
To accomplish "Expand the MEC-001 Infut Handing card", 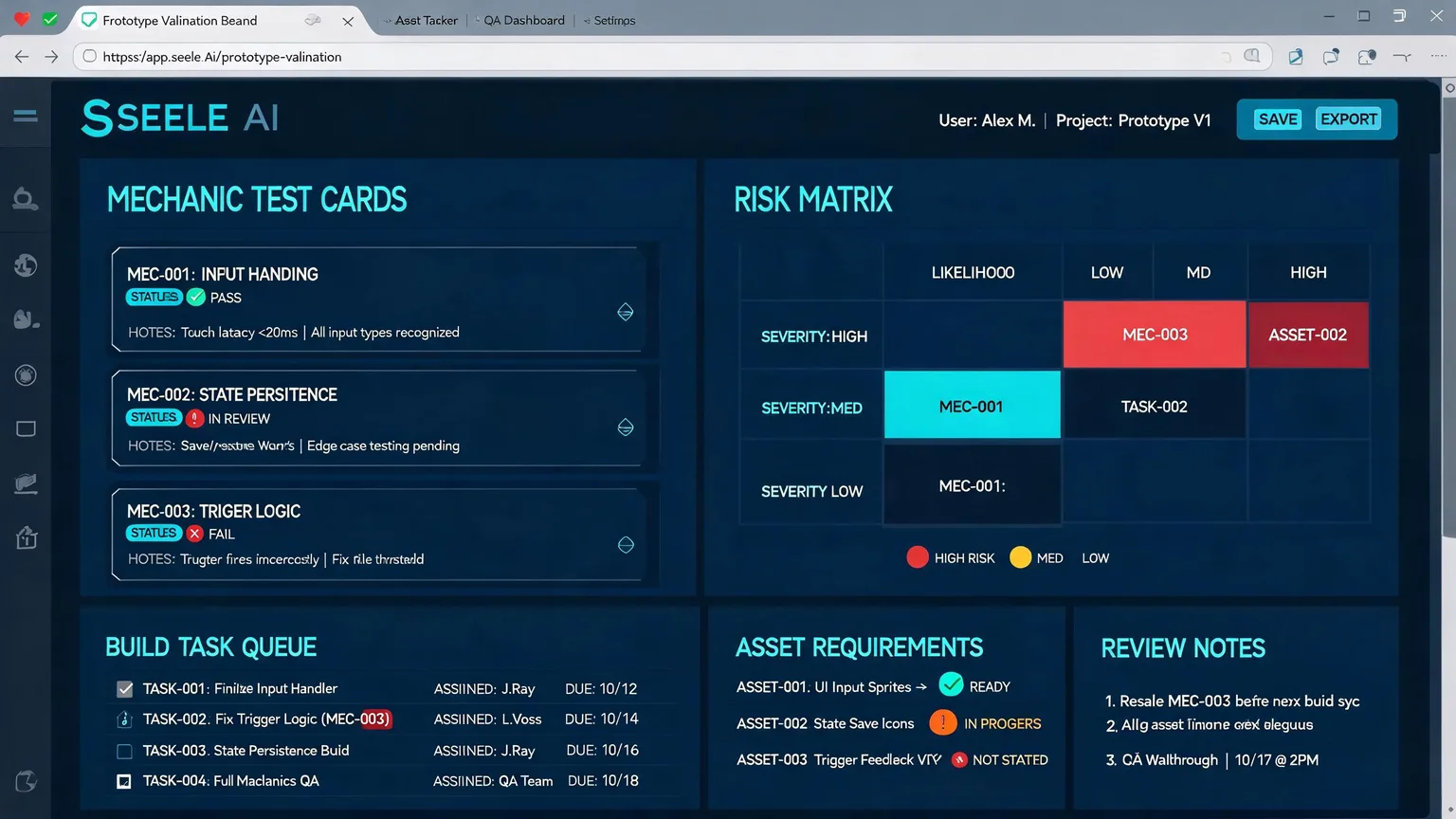I will (x=626, y=312).
